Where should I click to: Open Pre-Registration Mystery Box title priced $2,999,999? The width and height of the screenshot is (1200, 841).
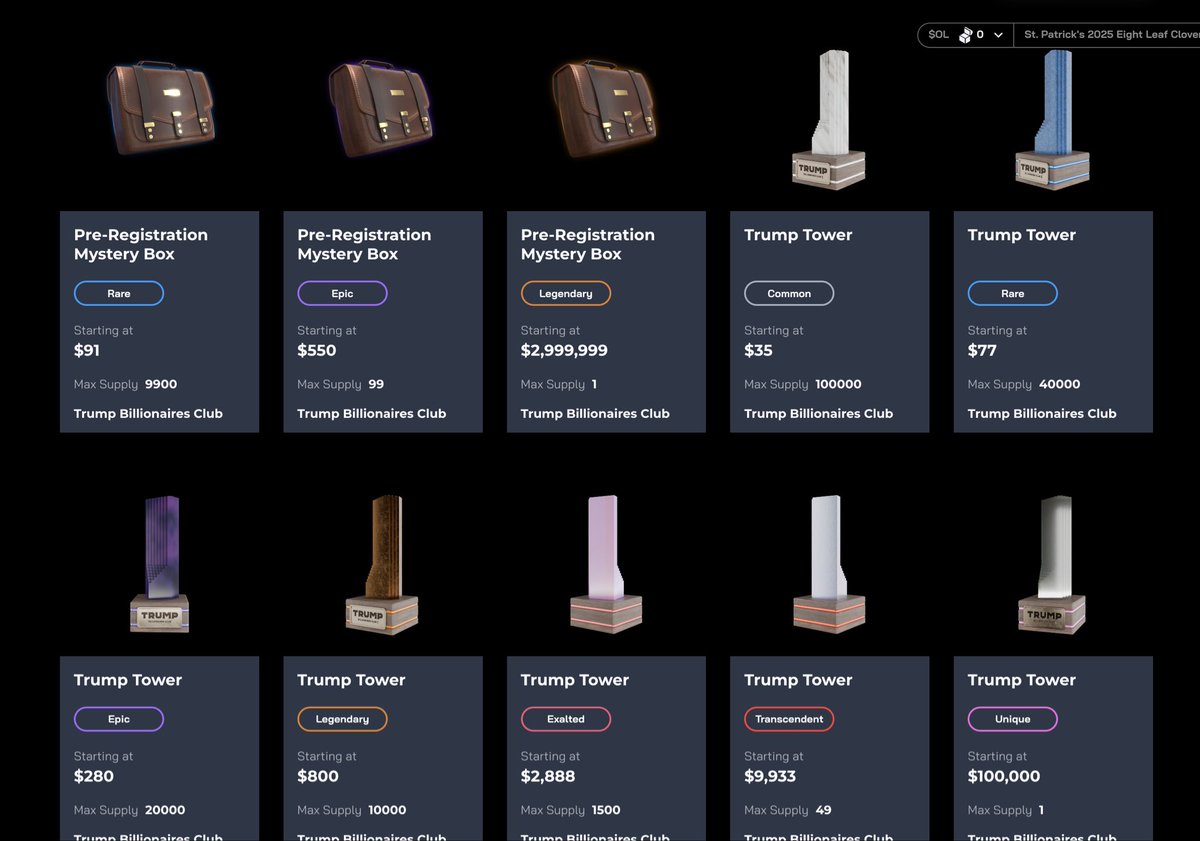tap(588, 244)
